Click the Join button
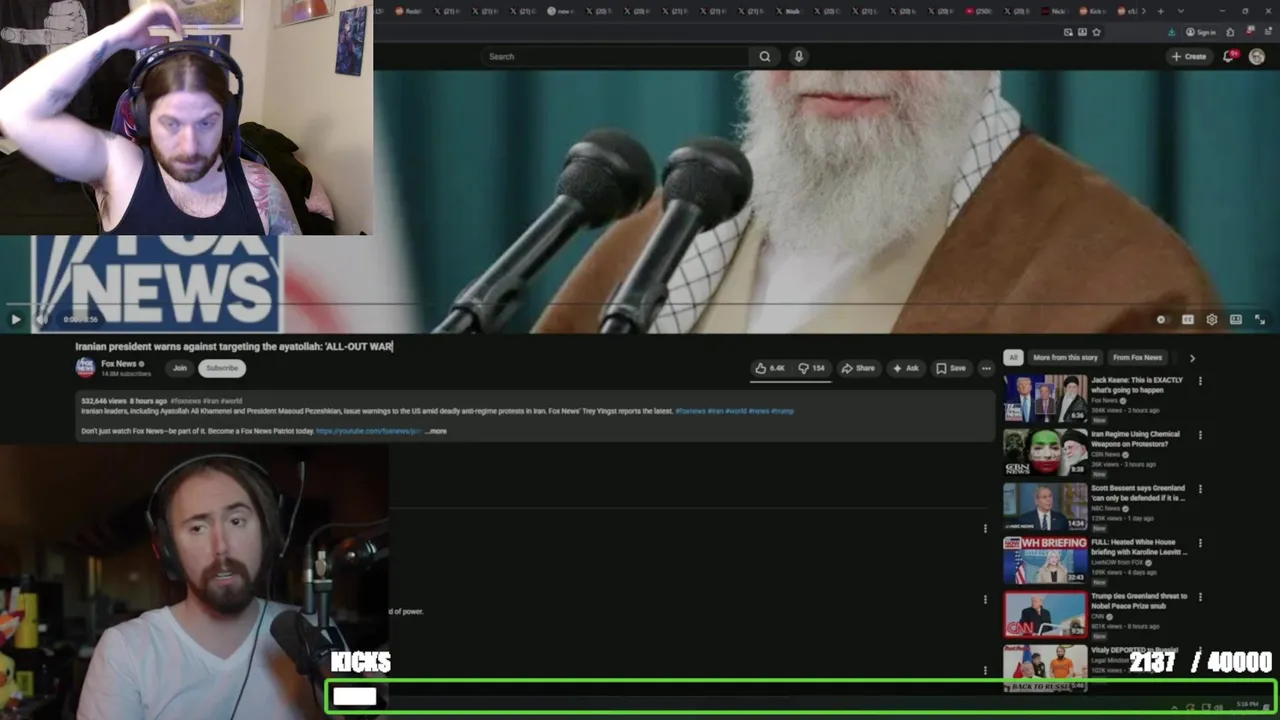 click(x=180, y=368)
